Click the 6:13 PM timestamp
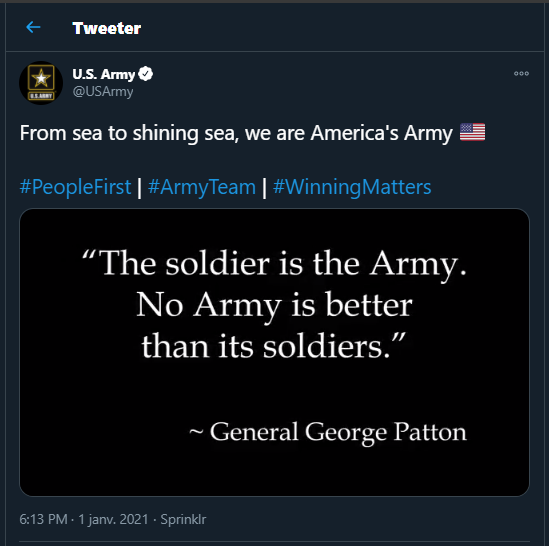549x546 pixels. (x=43, y=519)
